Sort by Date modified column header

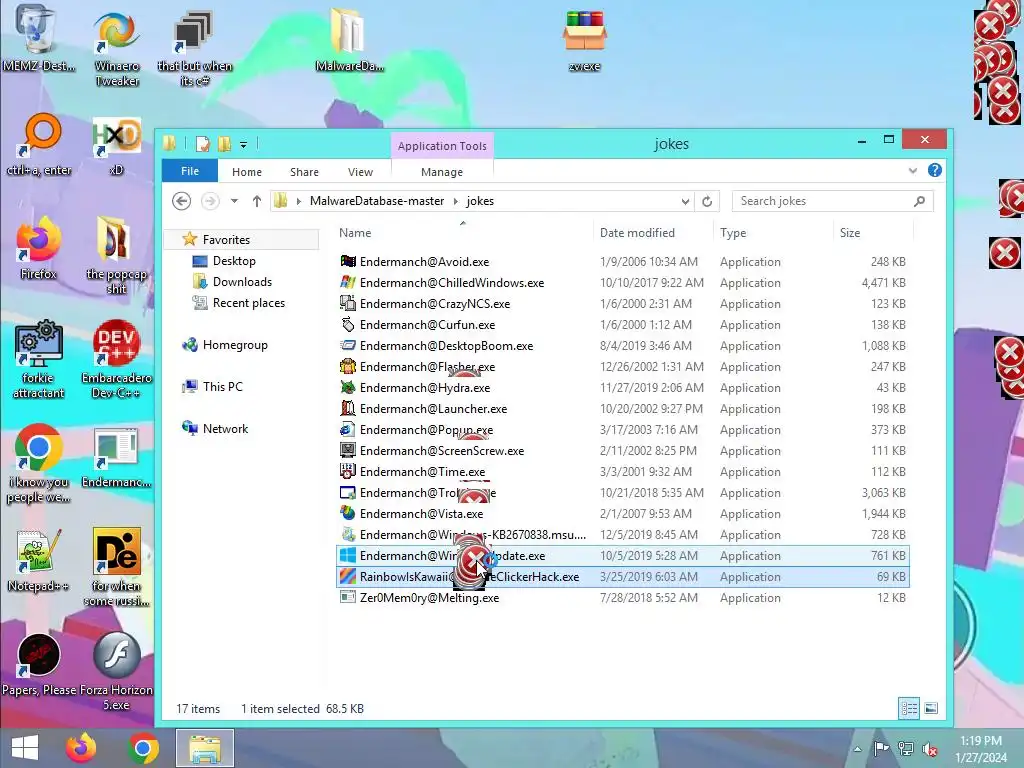coord(637,232)
